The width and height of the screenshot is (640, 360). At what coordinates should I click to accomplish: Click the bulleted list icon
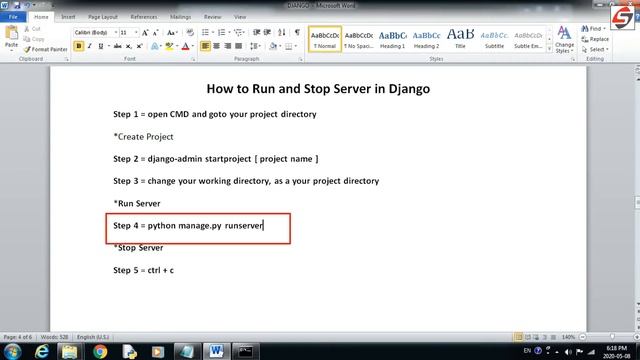tap(205, 32)
